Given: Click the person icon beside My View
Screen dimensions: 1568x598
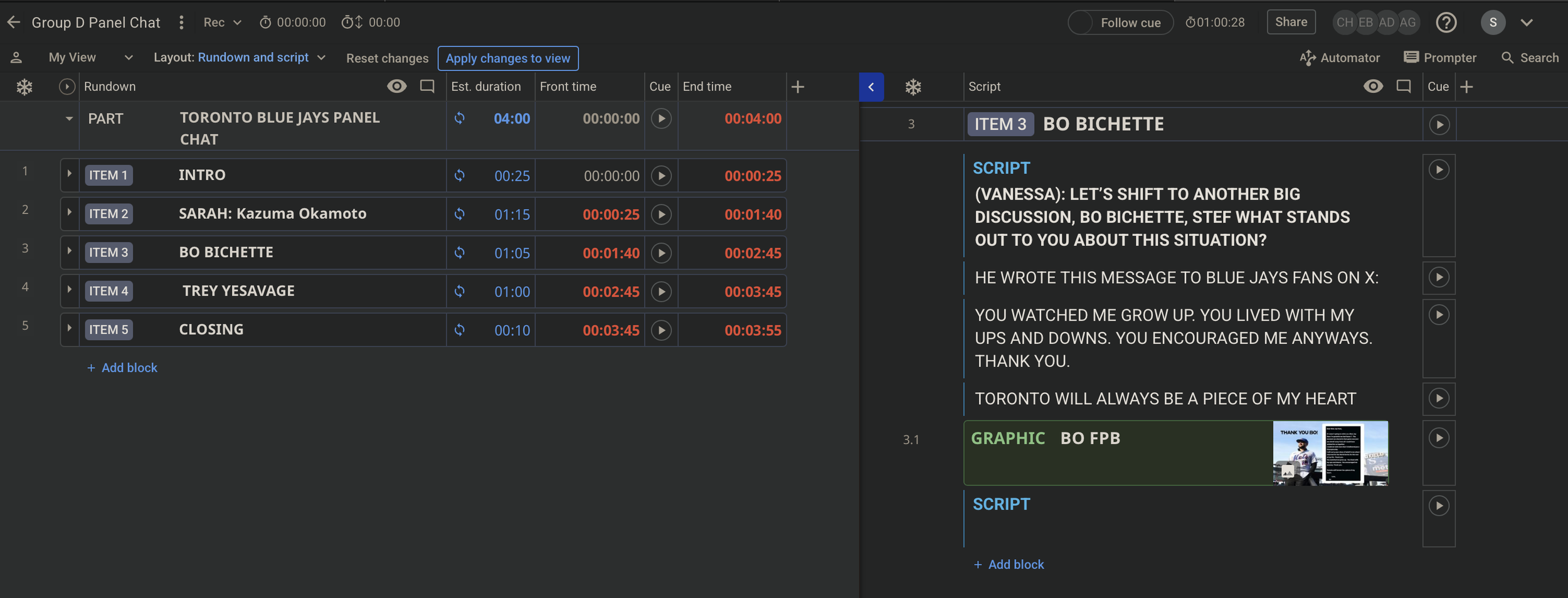Looking at the screenshot, I should (16, 58).
